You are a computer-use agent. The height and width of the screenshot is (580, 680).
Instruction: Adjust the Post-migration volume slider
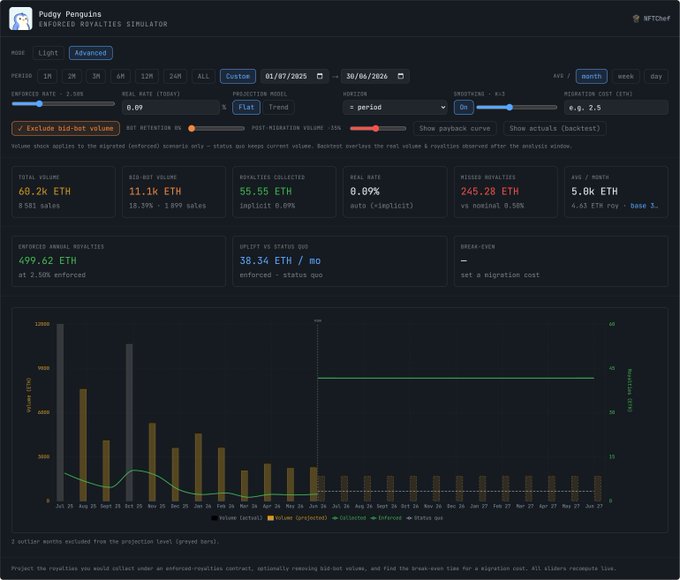pyautogui.click(x=378, y=128)
